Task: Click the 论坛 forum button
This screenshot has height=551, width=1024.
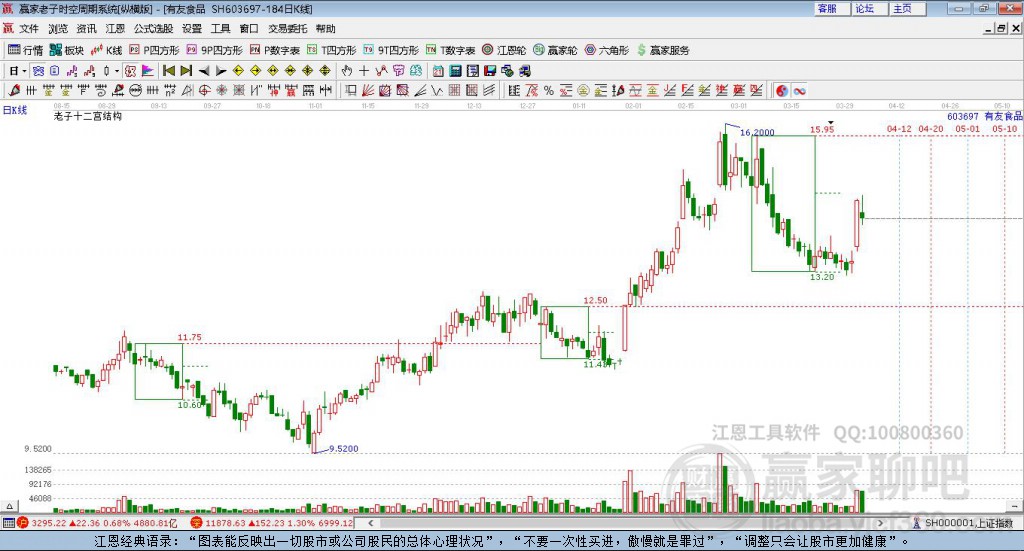Action: pyautogui.click(x=870, y=8)
